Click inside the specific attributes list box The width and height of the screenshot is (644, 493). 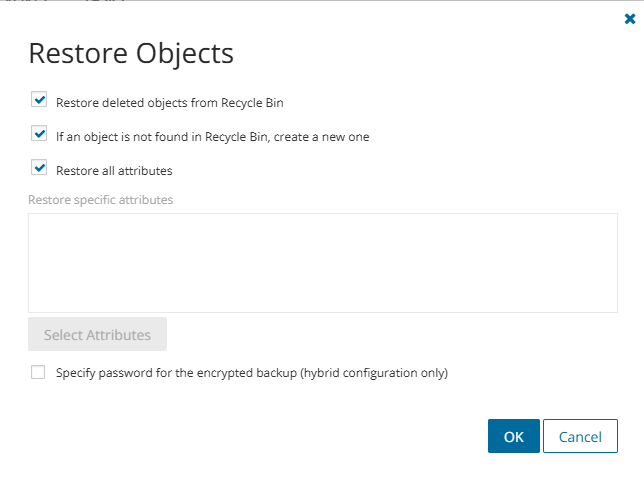point(322,262)
